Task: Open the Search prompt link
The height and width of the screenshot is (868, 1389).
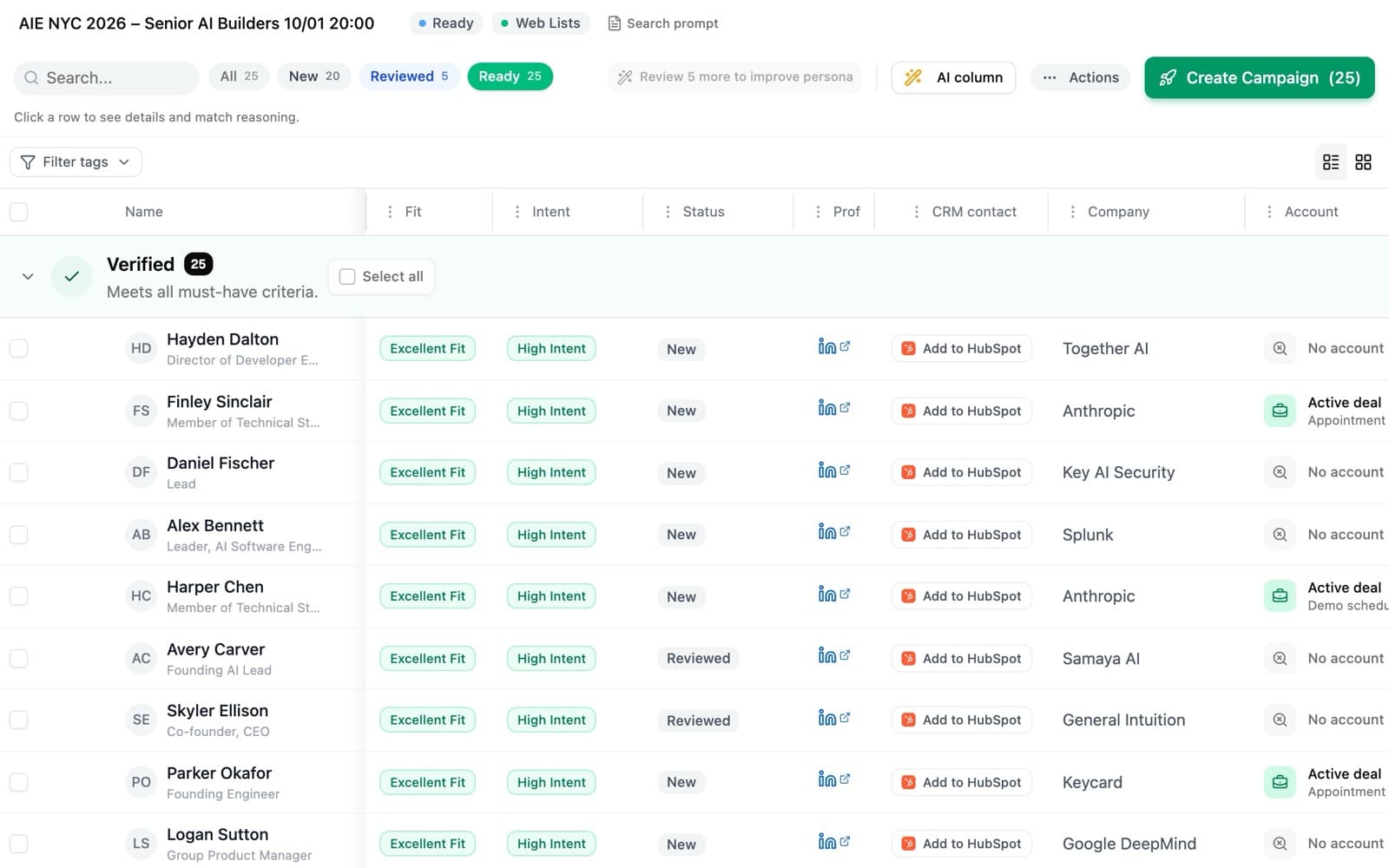Action: pos(663,23)
